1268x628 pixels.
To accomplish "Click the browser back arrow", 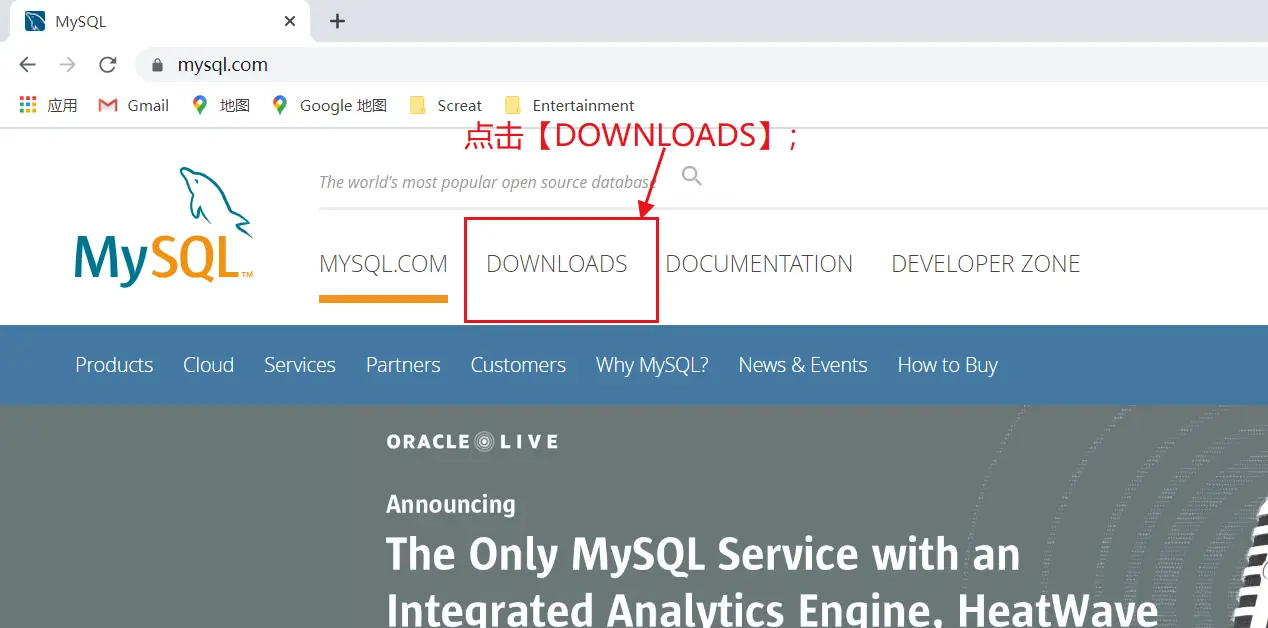I will tap(28, 65).
